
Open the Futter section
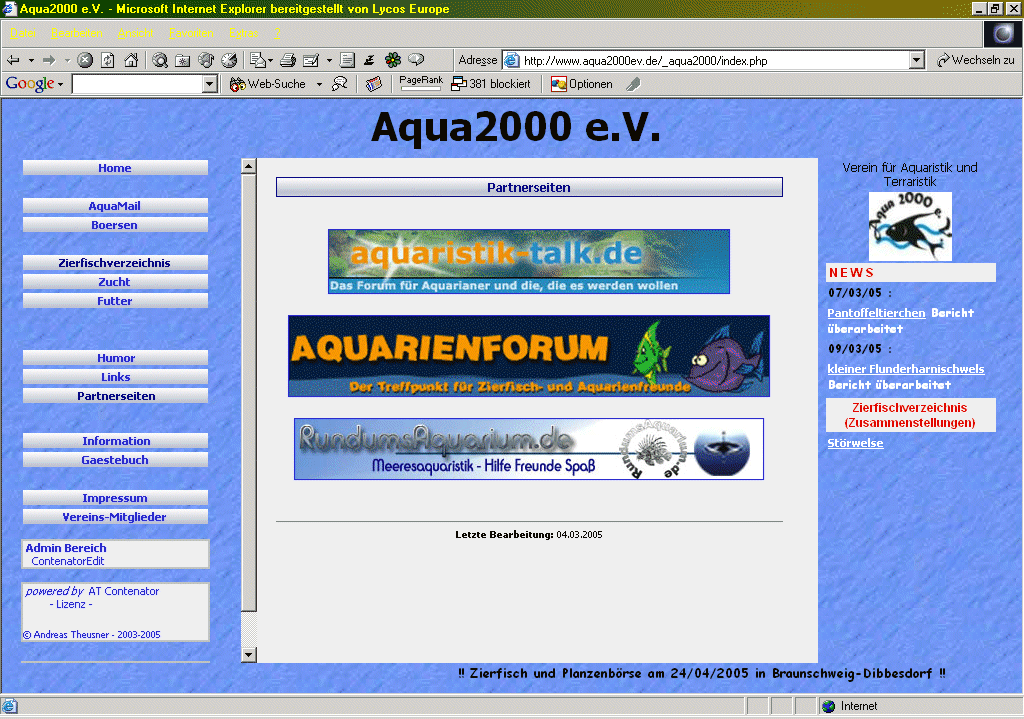tap(115, 300)
